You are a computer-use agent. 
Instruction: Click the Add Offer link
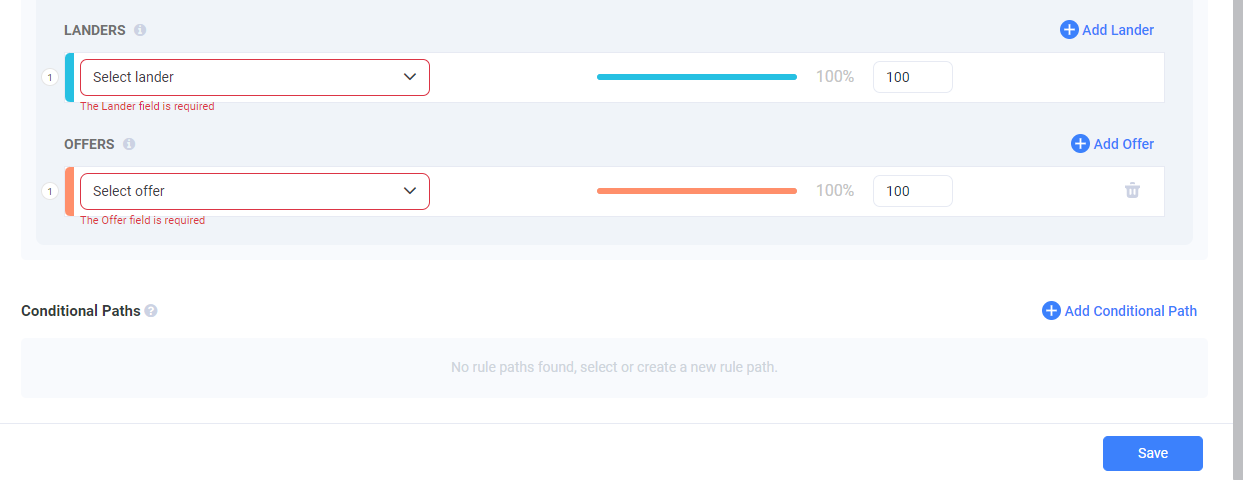[1124, 144]
